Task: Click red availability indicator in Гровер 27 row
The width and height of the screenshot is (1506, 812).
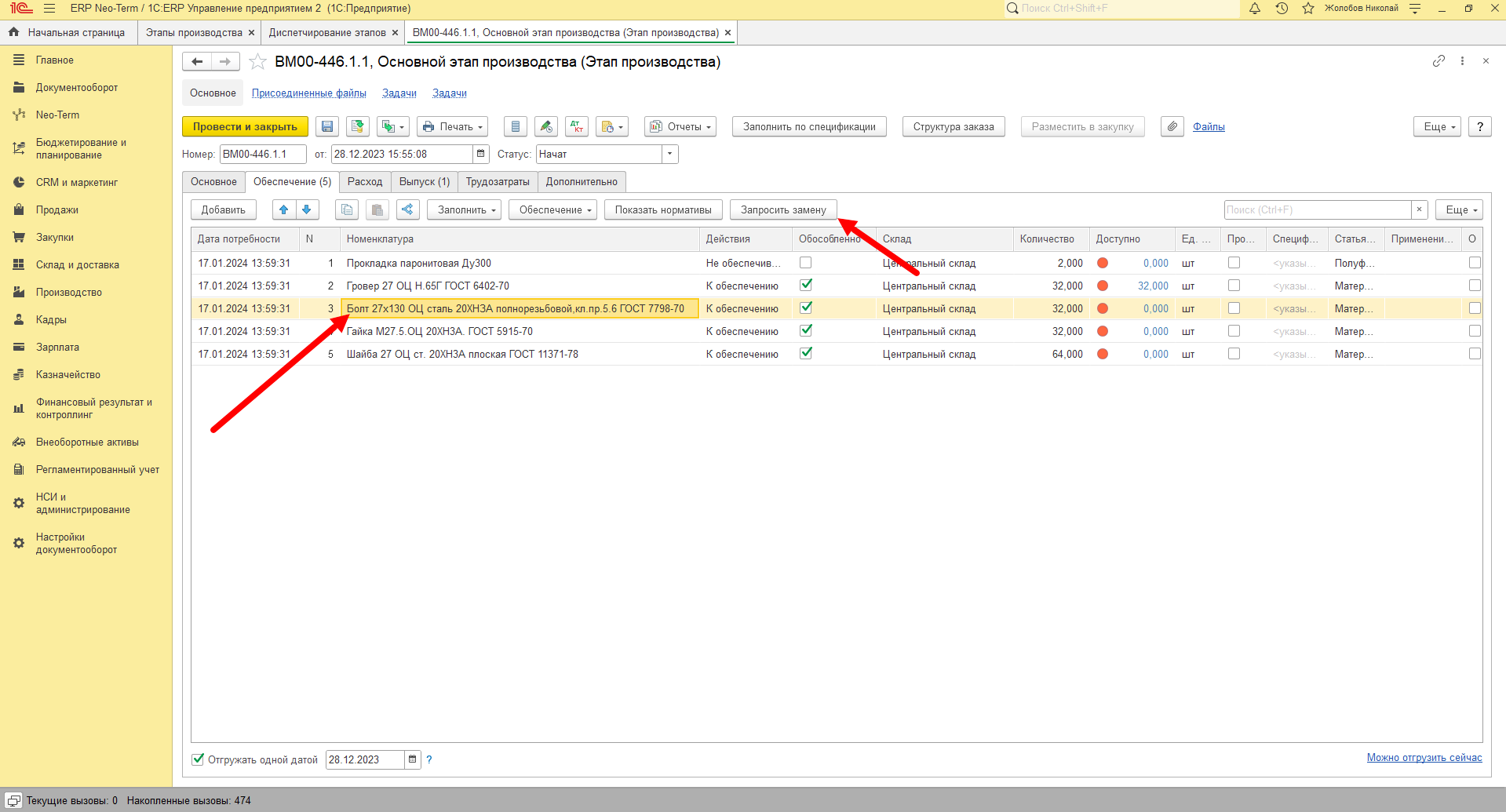Action: click(x=1103, y=286)
